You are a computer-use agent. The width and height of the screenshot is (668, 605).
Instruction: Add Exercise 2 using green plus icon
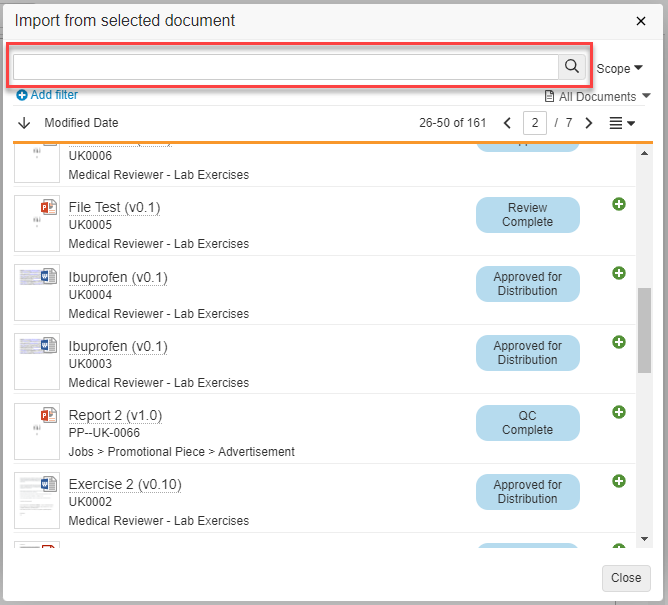click(619, 481)
